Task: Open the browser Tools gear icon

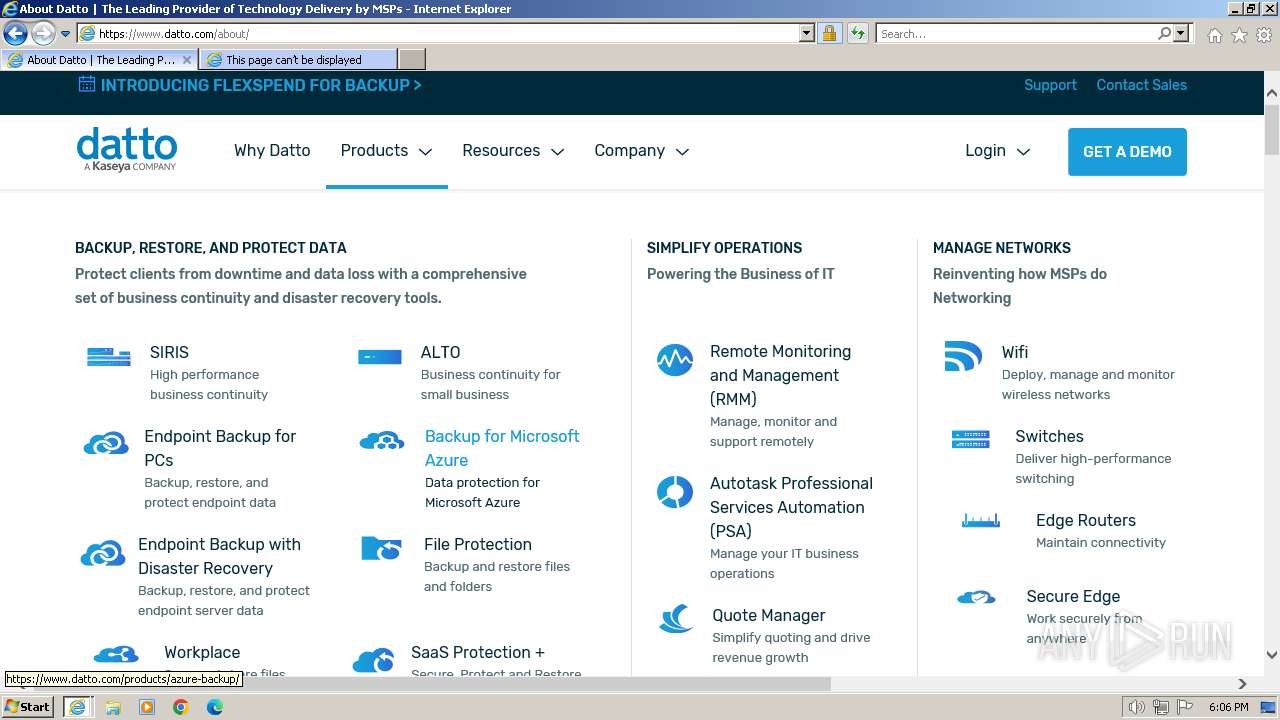Action: [1265, 35]
